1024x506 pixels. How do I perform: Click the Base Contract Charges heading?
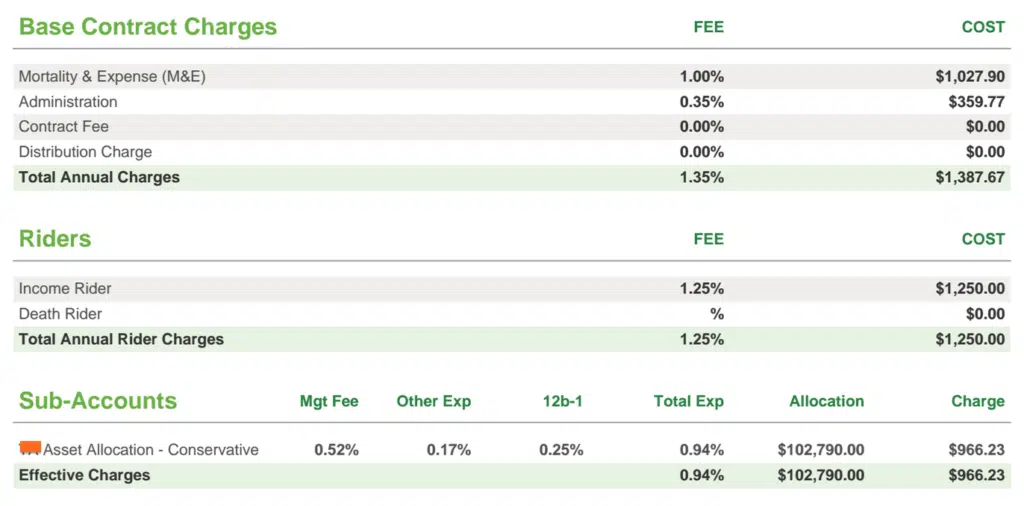148,27
